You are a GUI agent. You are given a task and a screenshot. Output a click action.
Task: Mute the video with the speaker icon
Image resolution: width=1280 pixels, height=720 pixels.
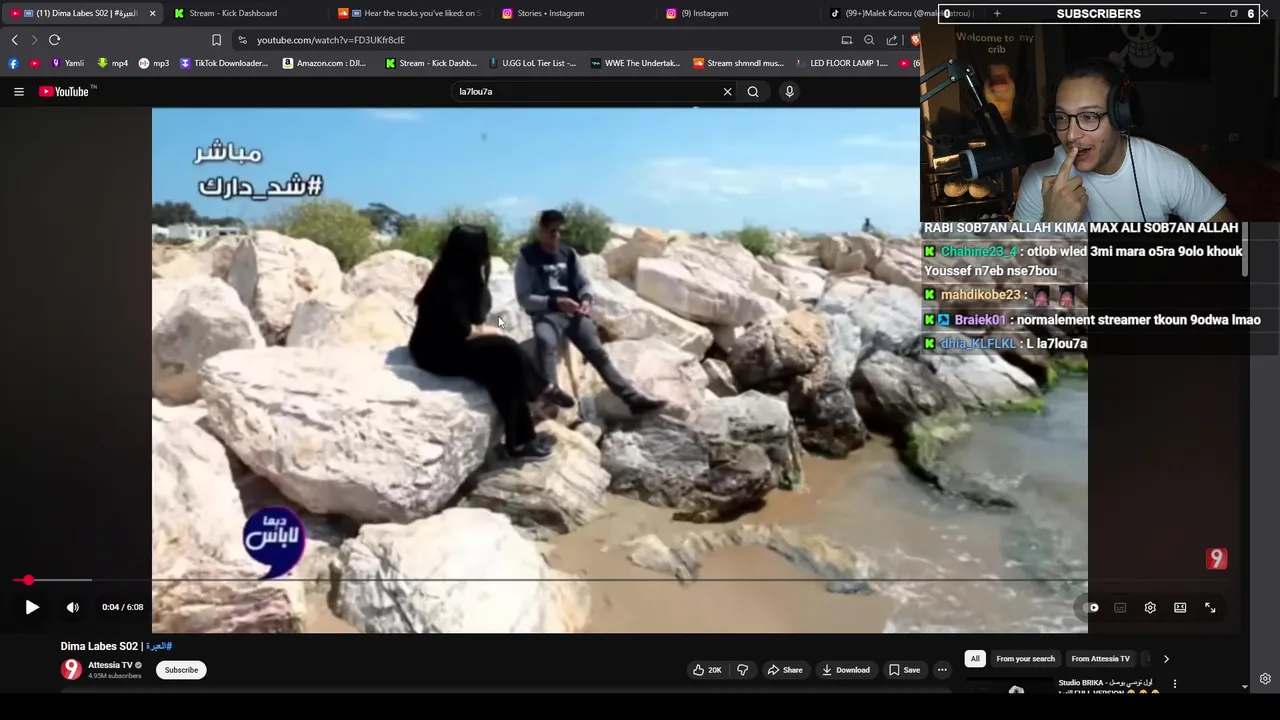pyautogui.click(x=73, y=607)
